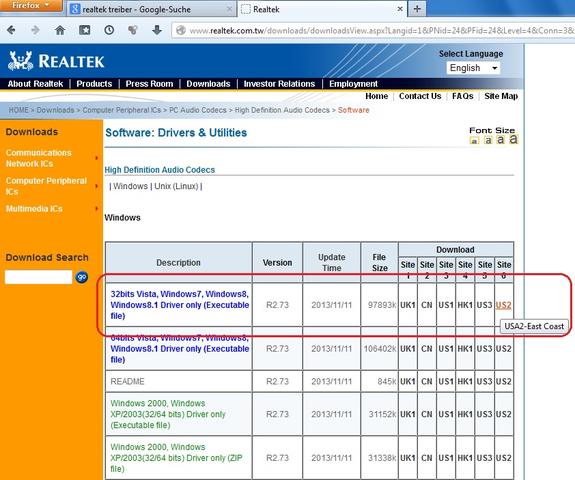Select the smallest font size icon
The width and height of the screenshot is (575, 480).
tap(475, 140)
